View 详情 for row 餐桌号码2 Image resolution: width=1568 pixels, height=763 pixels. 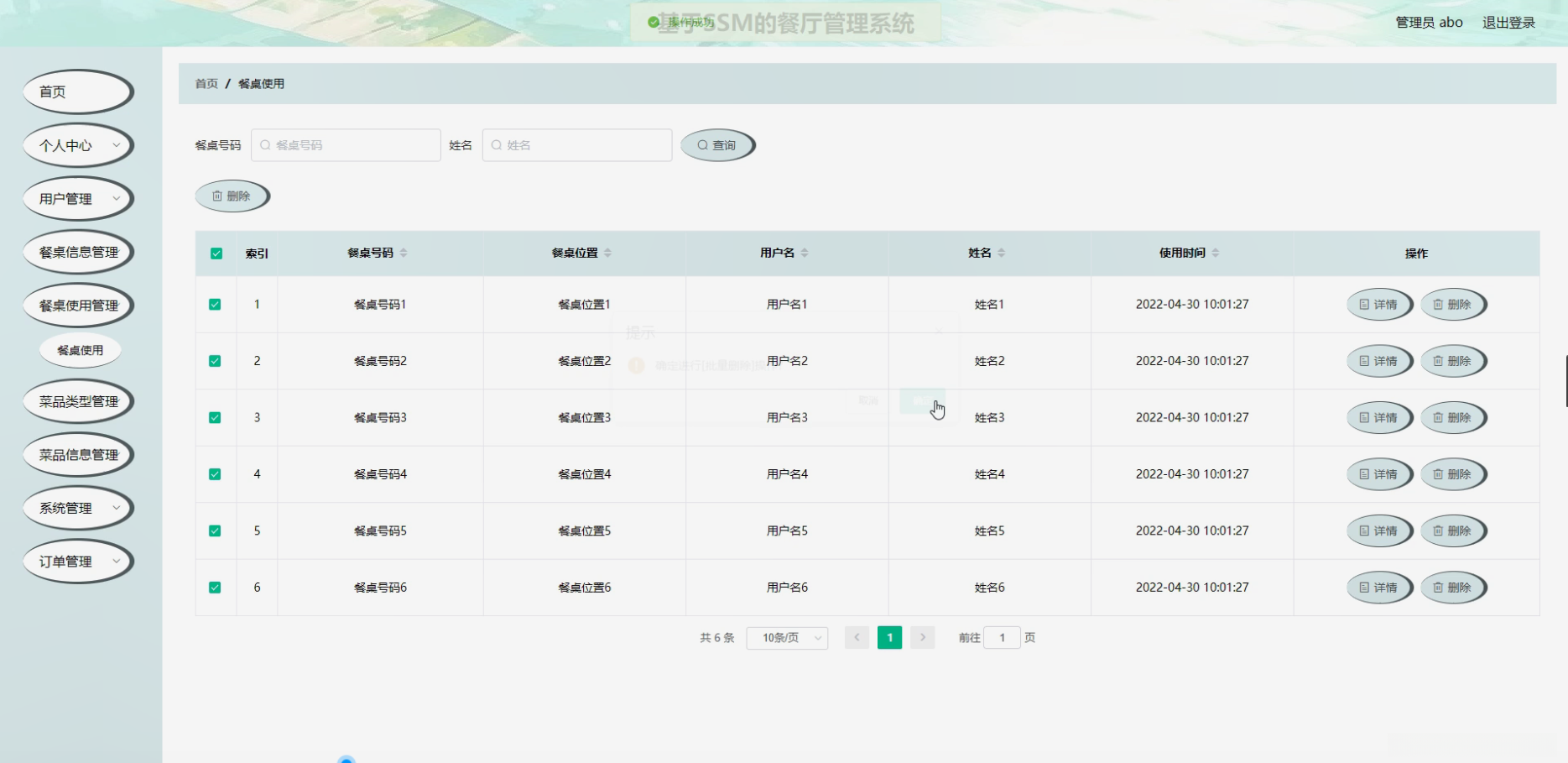[1379, 361]
